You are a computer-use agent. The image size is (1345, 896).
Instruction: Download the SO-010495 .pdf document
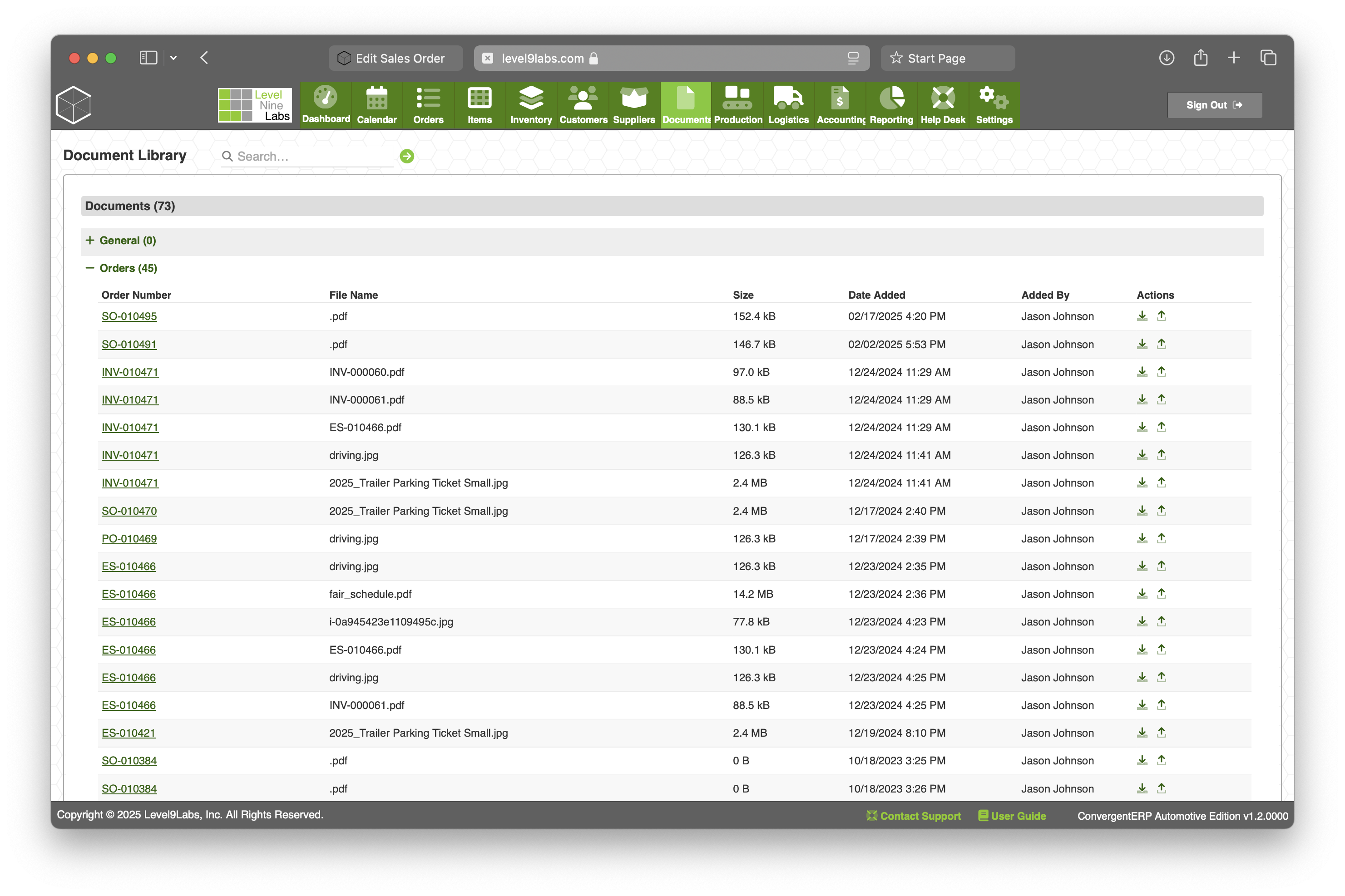(1142, 316)
